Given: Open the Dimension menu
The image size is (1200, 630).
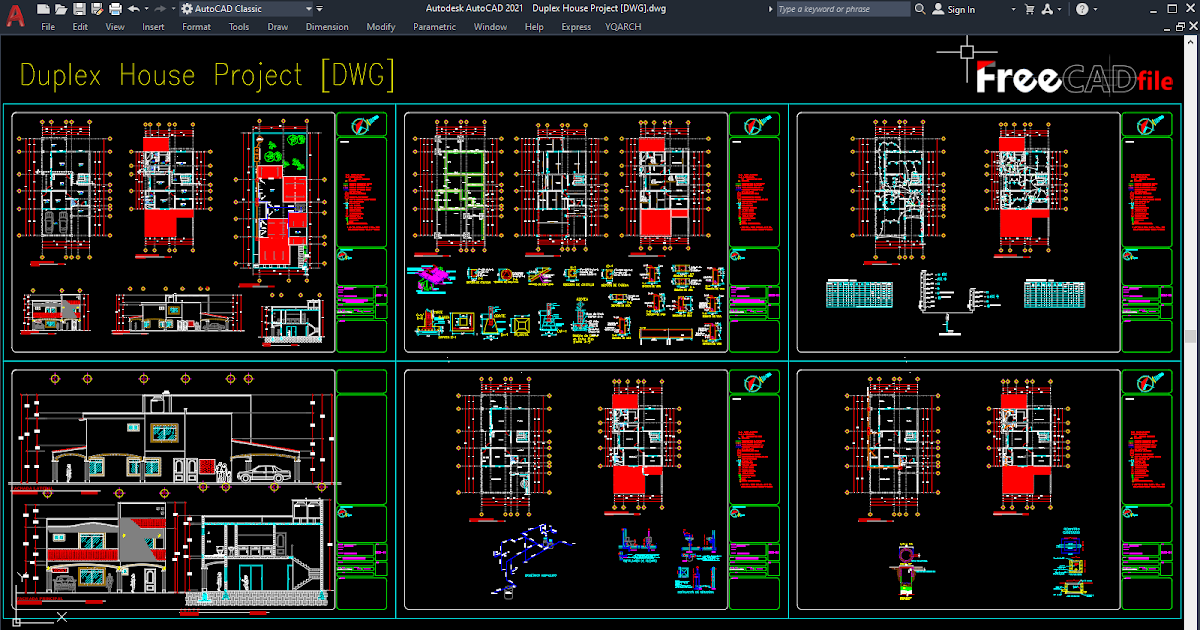Looking at the screenshot, I should [x=327, y=27].
